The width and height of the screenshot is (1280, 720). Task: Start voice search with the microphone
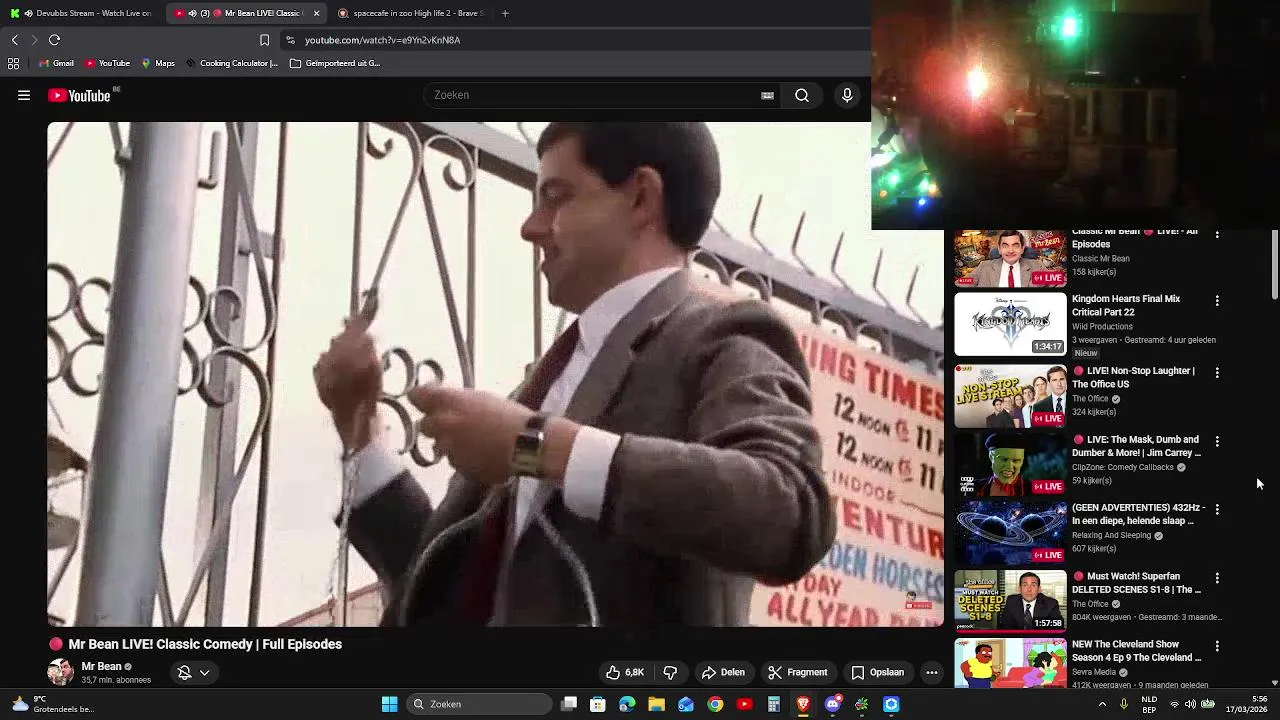(847, 95)
